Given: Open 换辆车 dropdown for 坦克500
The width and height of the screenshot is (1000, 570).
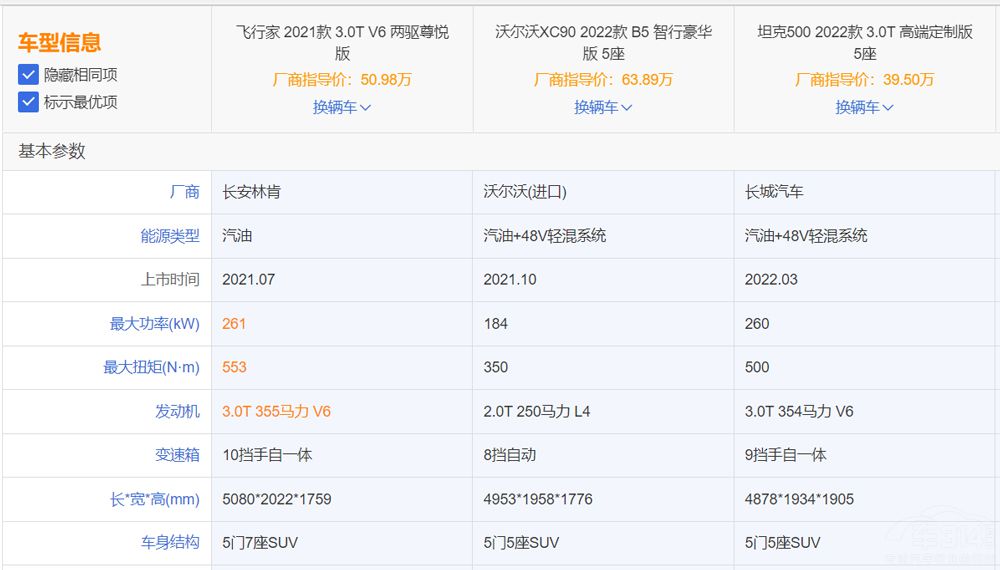Looking at the screenshot, I should point(865,107).
